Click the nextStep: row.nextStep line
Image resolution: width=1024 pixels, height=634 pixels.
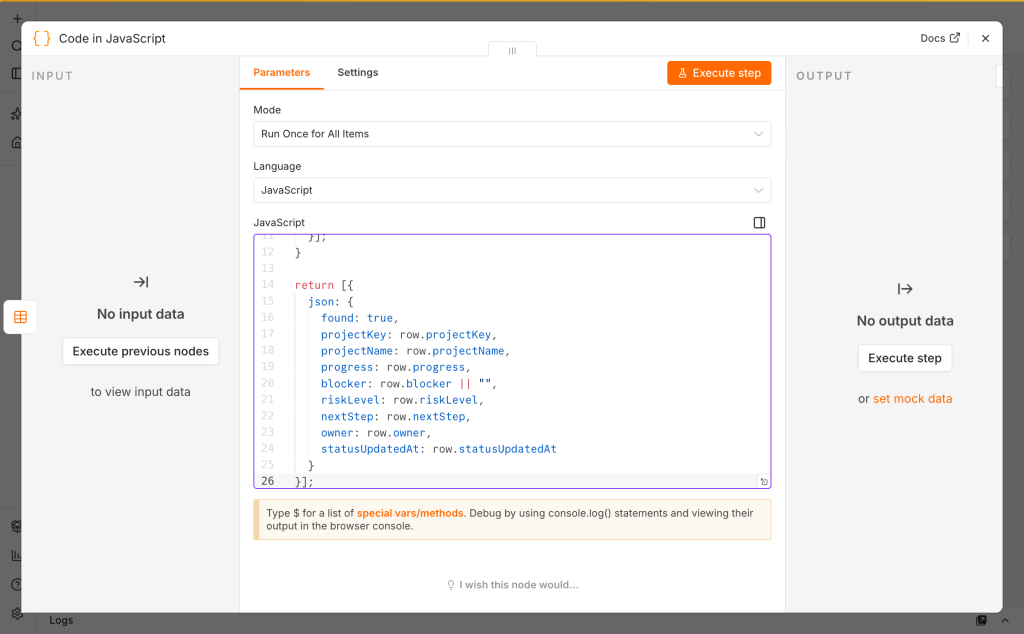396,416
